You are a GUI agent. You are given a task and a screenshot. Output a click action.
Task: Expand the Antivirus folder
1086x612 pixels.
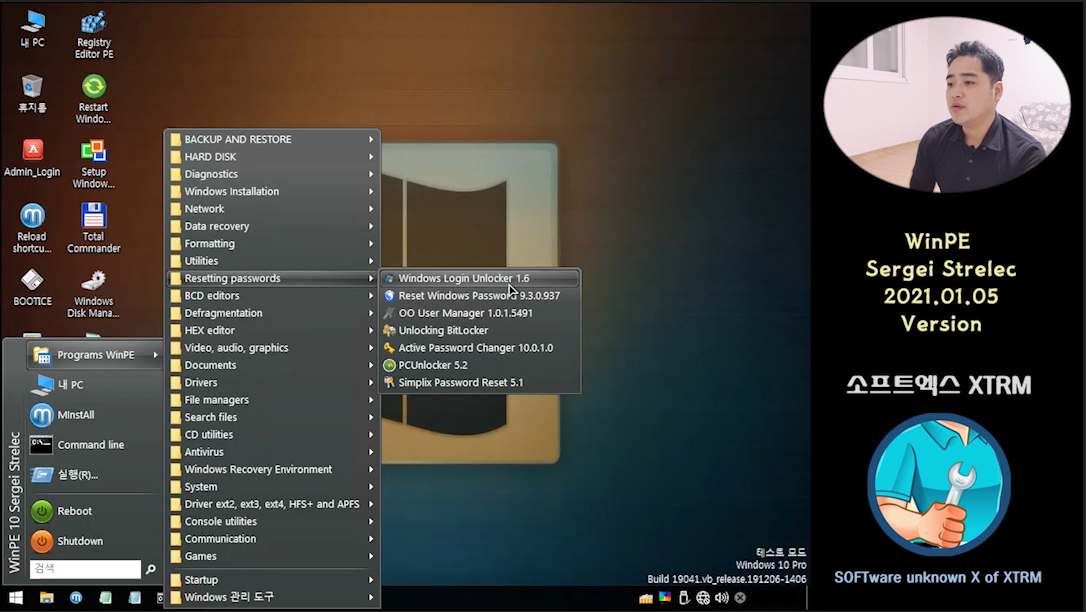(272, 451)
